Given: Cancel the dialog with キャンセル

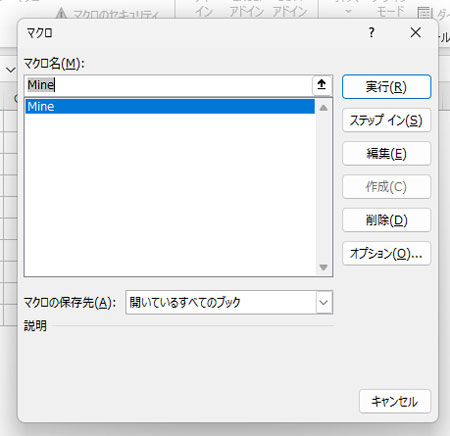Looking at the screenshot, I should pos(395,401).
